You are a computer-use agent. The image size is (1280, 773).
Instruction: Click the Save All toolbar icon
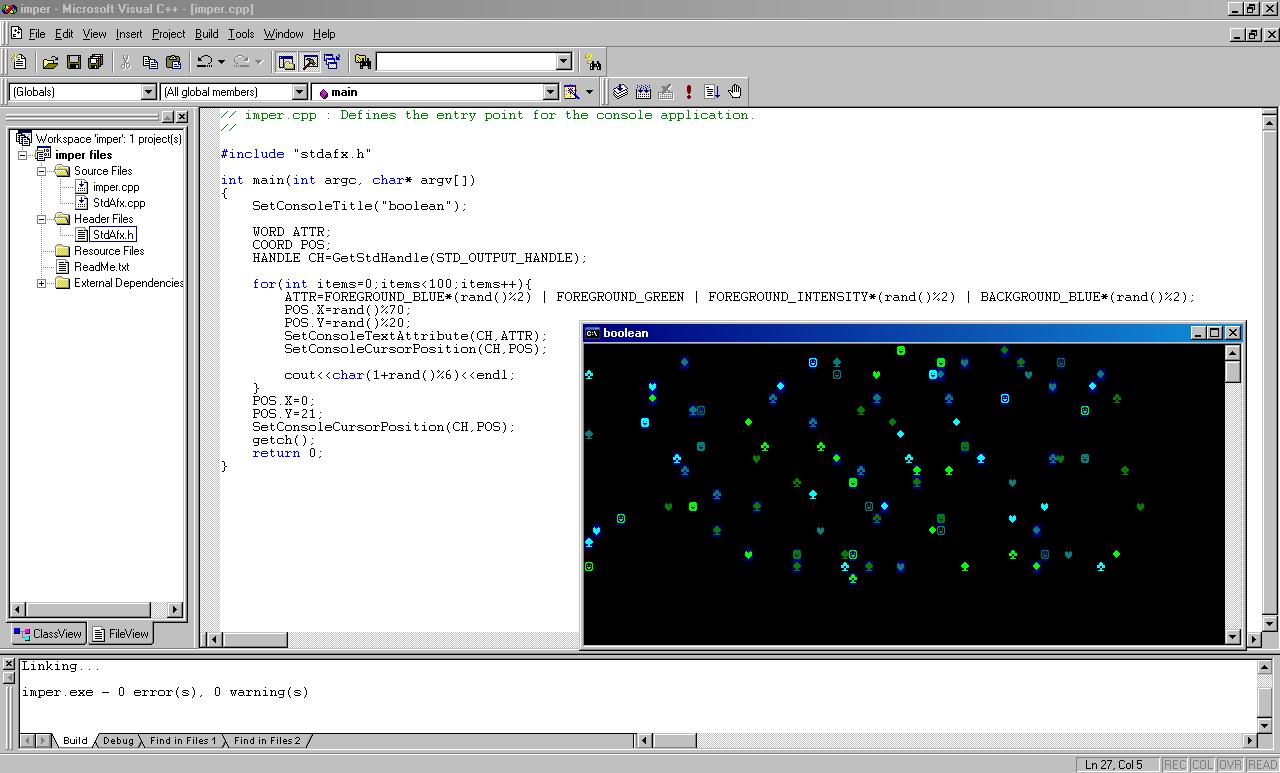point(96,62)
